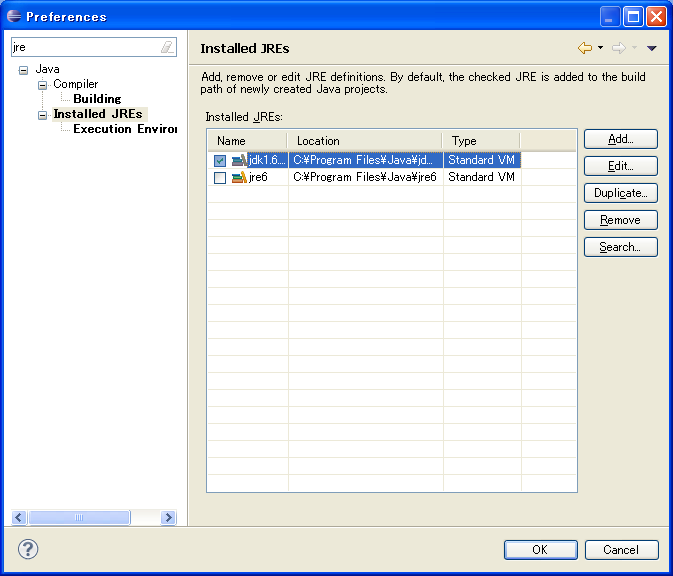Click the jdk1.6 JRE library icon

[x=239, y=160]
